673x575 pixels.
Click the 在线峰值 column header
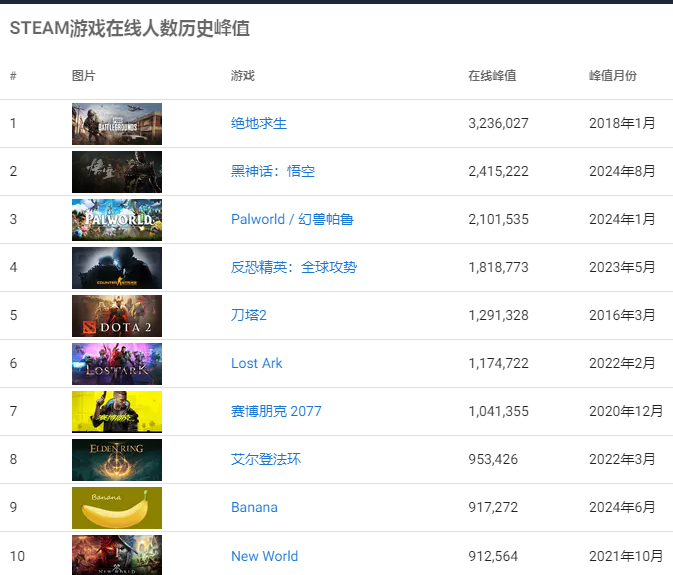(x=492, y=76)
